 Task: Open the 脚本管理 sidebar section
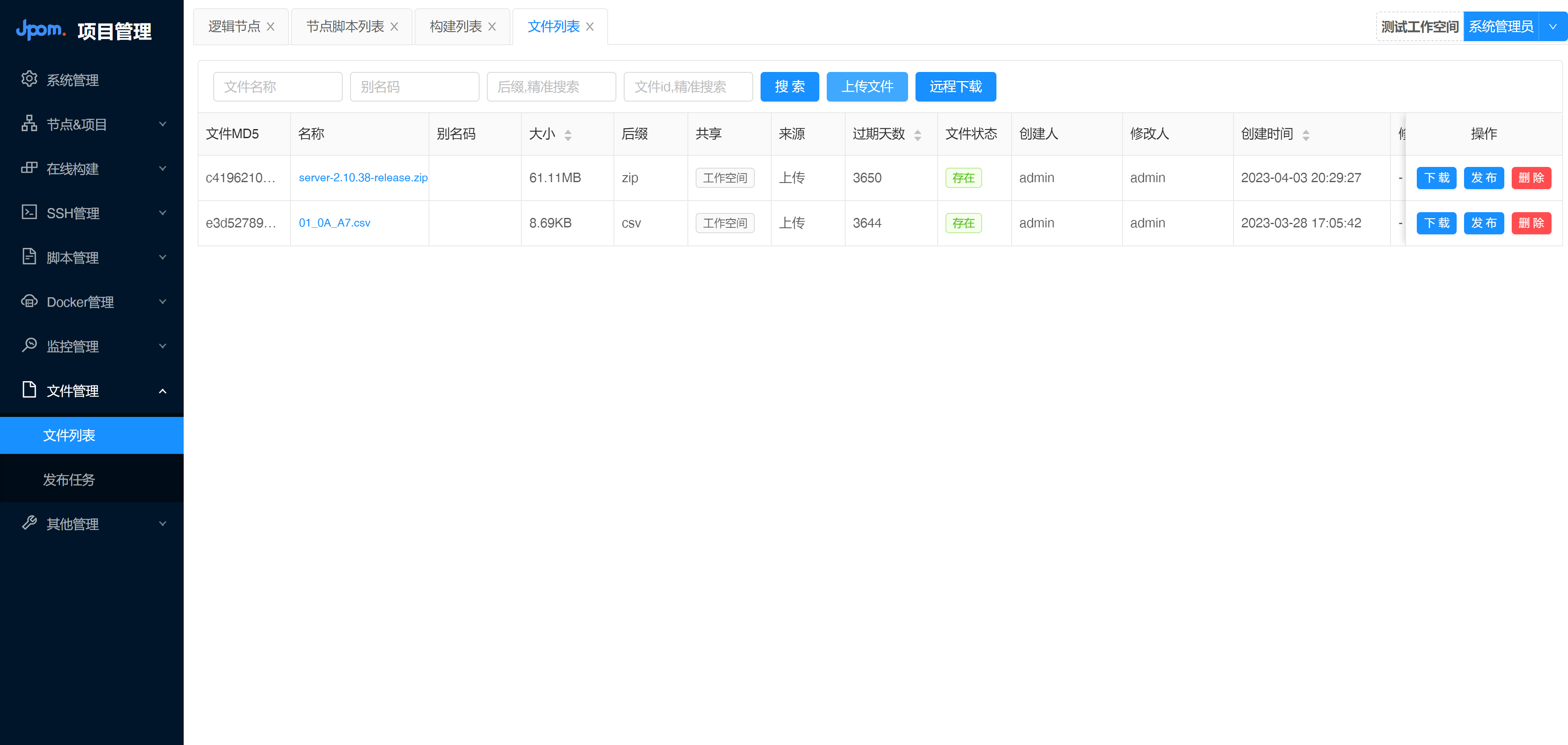tap(72, 257)
